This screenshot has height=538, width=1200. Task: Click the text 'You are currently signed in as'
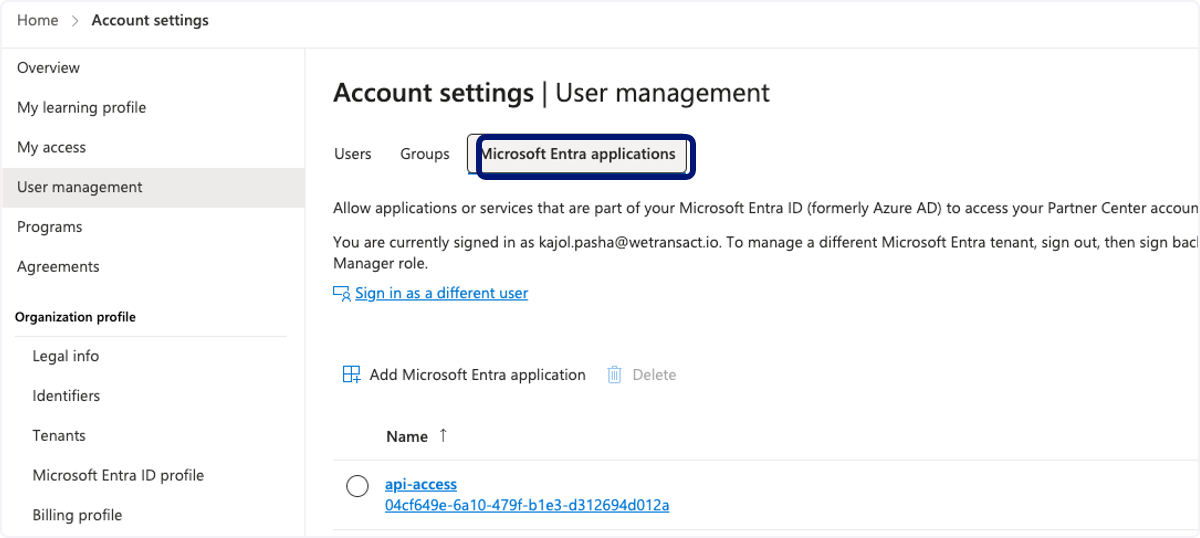click(432, 242)
